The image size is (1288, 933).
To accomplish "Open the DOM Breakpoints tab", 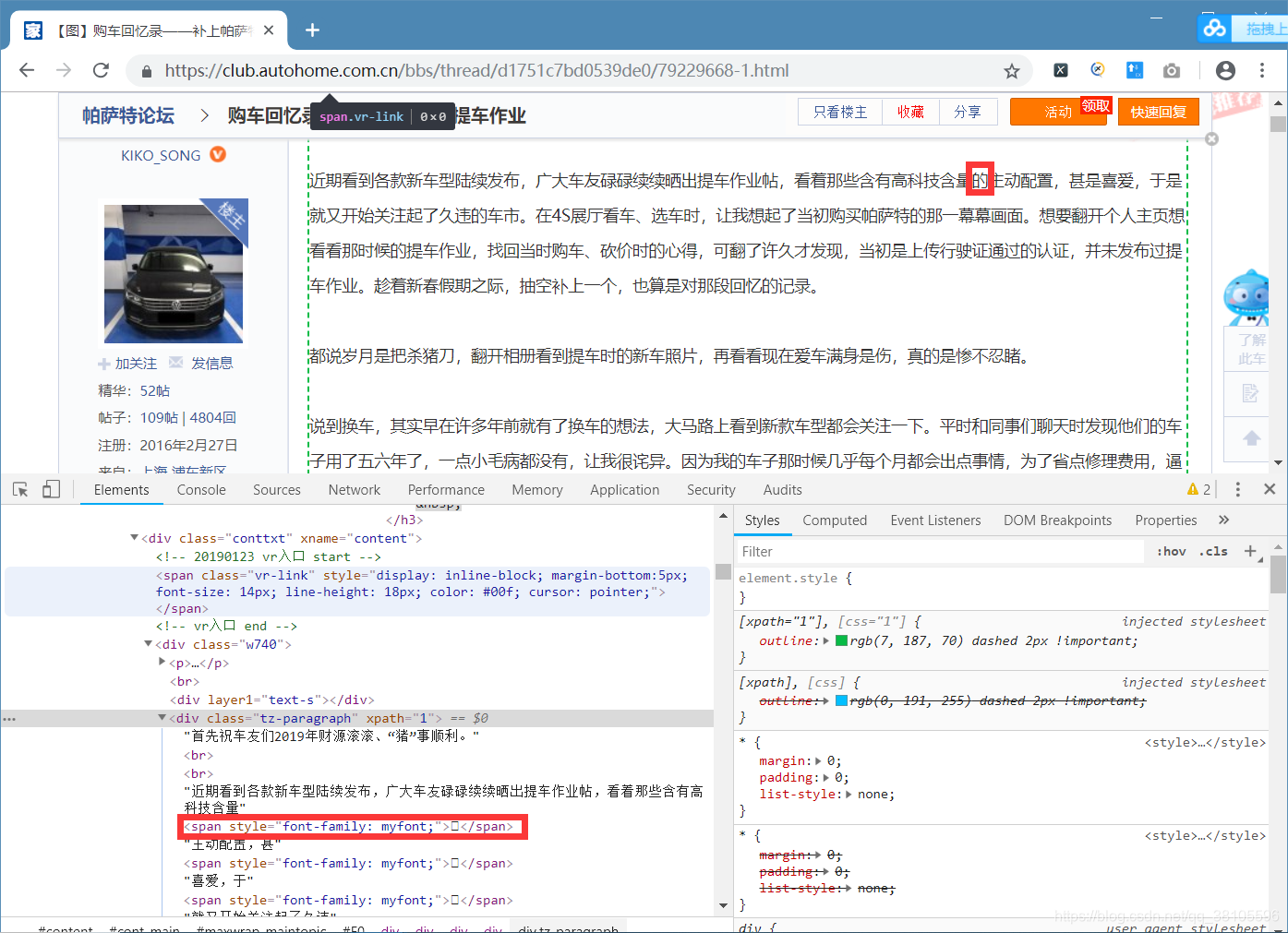I will (1058, 520).
